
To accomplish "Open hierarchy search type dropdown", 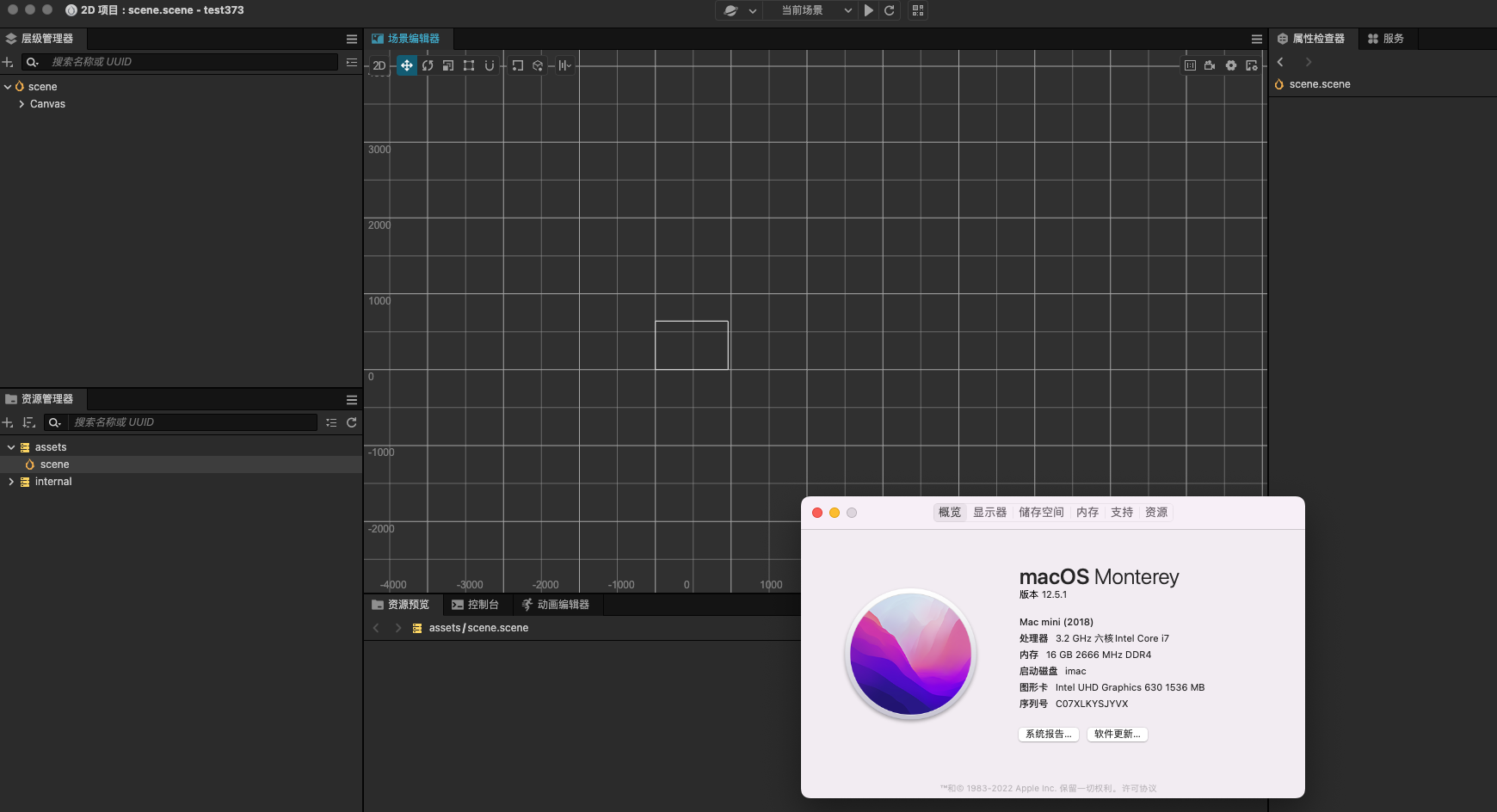I will [x=33, y=62].
